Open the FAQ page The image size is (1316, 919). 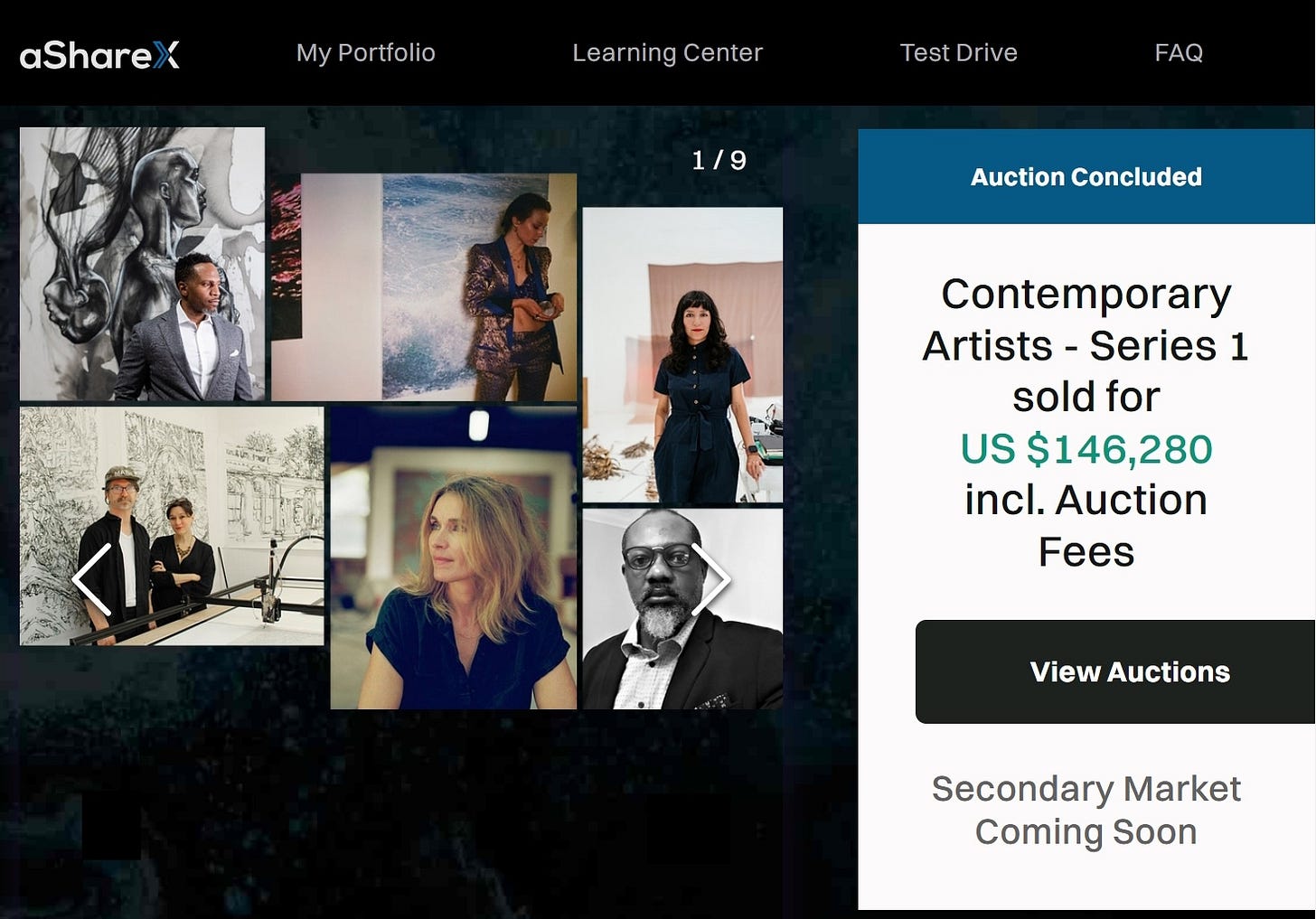(x=1179, y=52)
